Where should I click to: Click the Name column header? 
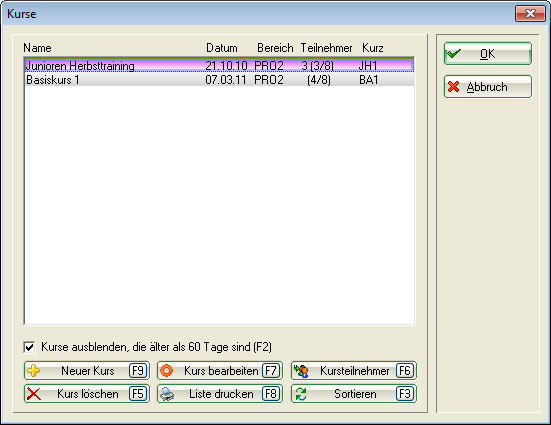click(37, 48)
